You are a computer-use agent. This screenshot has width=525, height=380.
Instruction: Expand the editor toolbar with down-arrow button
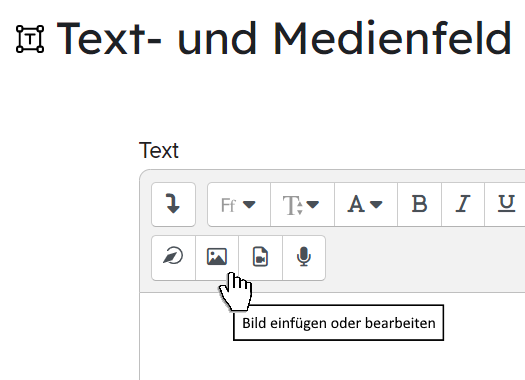click(173, 204)
